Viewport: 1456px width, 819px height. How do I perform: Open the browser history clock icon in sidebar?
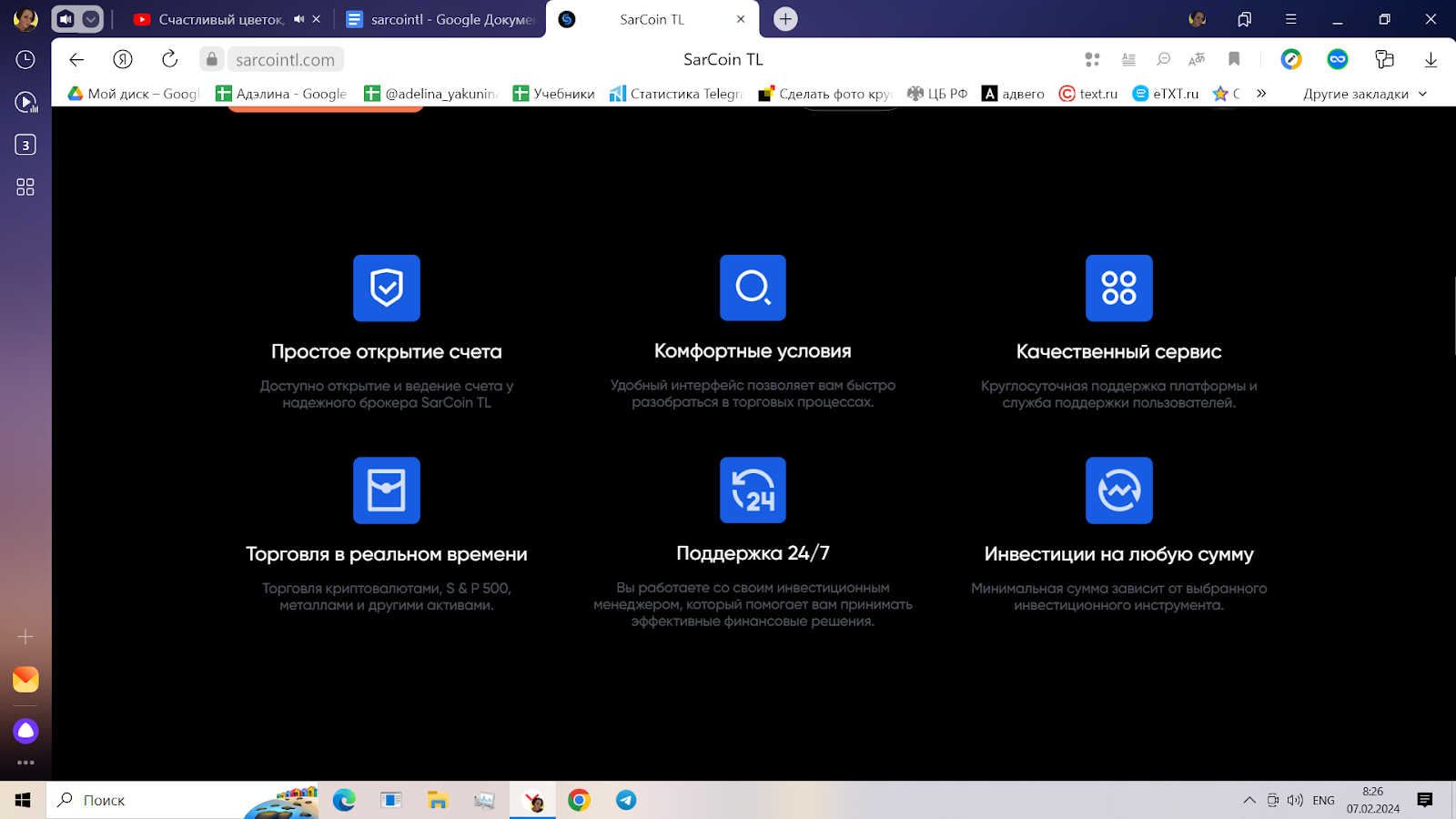[x=25, y=59]
